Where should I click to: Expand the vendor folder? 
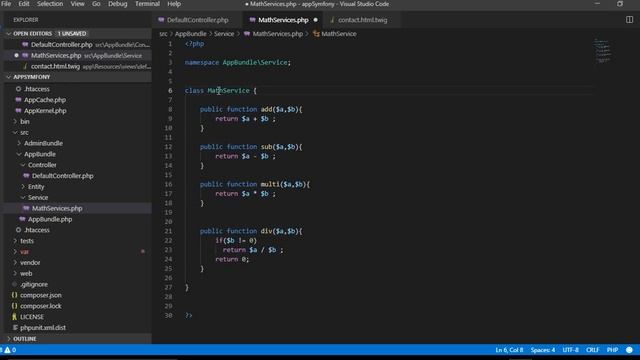click(30, 262)
